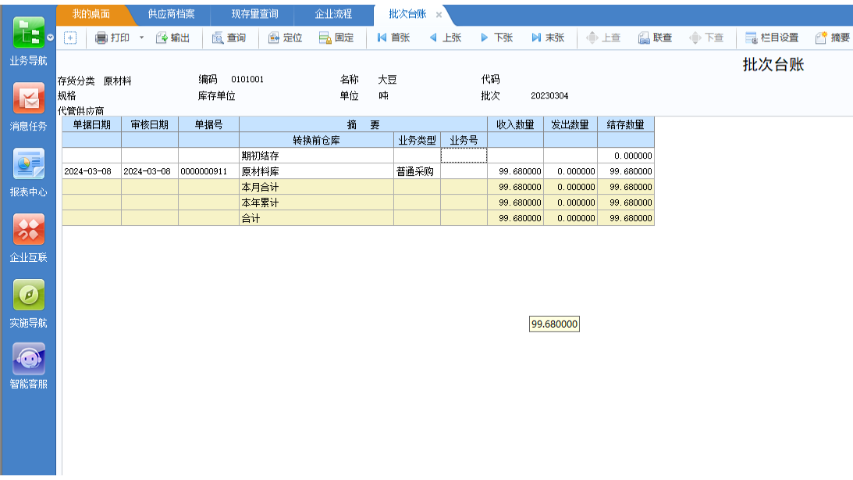This screenshot has width=853, height=480.
Task: Open the 打印 dropdown arrow
Action: click(141, 38)
